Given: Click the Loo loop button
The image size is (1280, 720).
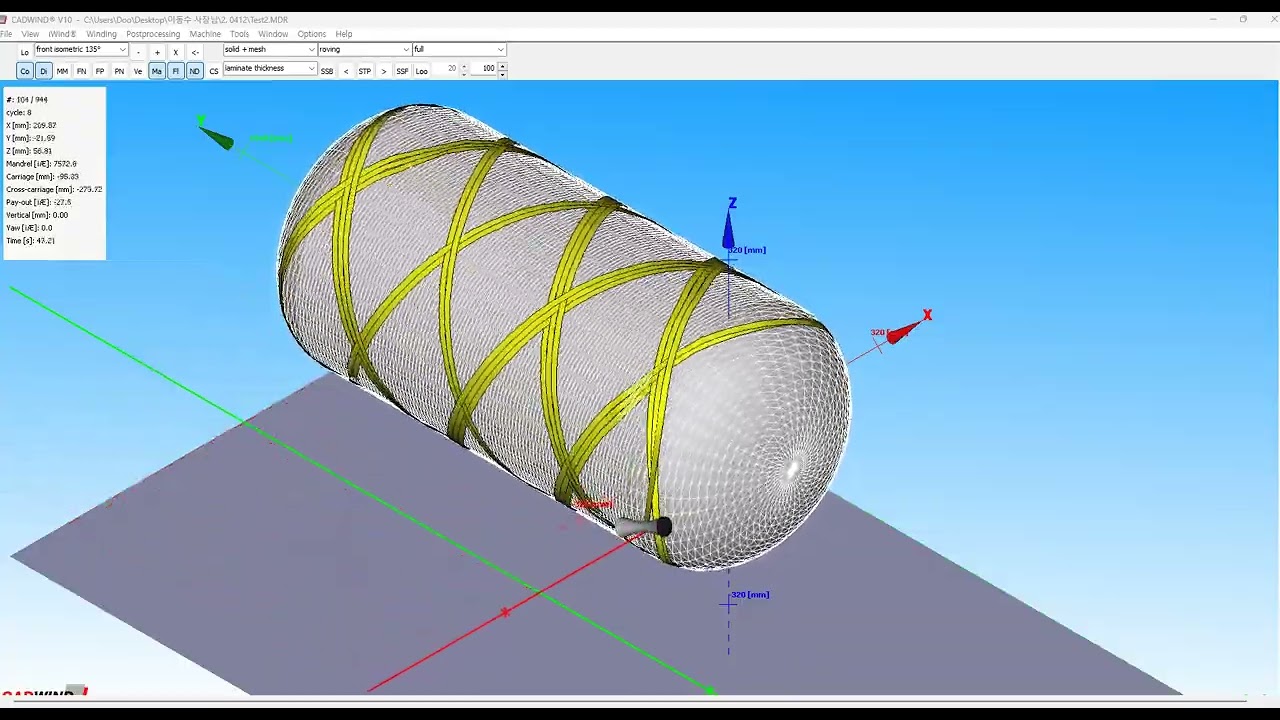Looking at the screenshot, I should 422,71.
